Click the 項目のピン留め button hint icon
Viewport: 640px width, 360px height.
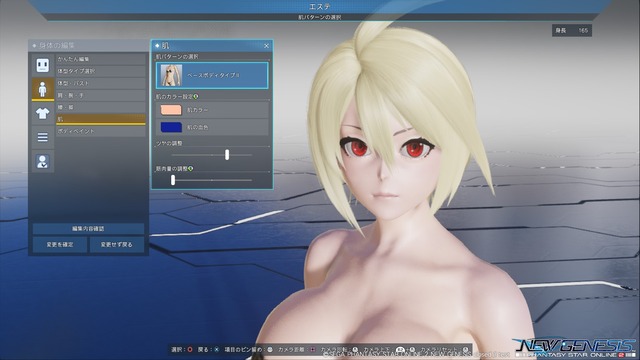point(270,350)
